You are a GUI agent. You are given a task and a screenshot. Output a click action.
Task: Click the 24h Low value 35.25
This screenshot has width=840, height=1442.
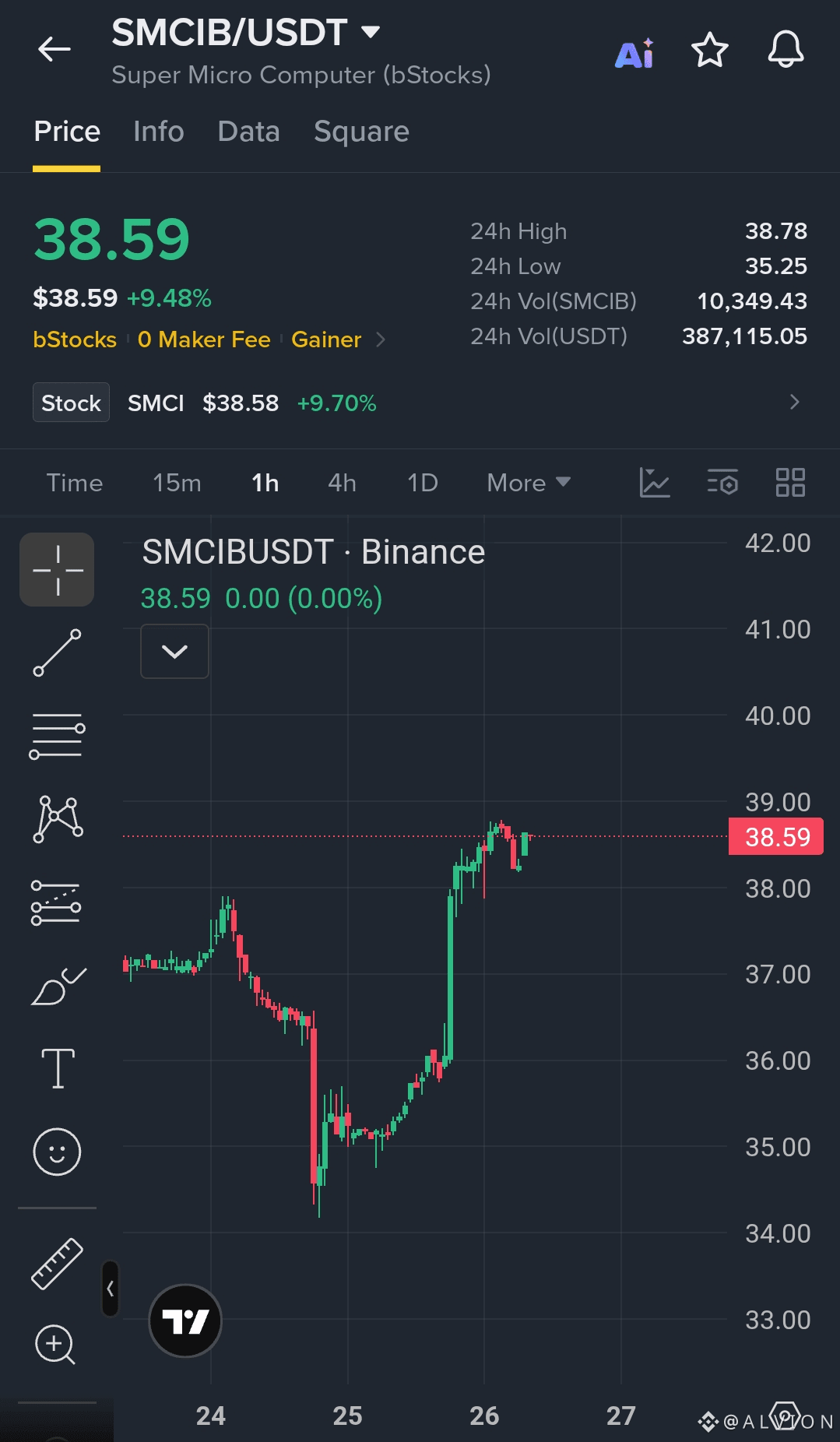[776, 266]
